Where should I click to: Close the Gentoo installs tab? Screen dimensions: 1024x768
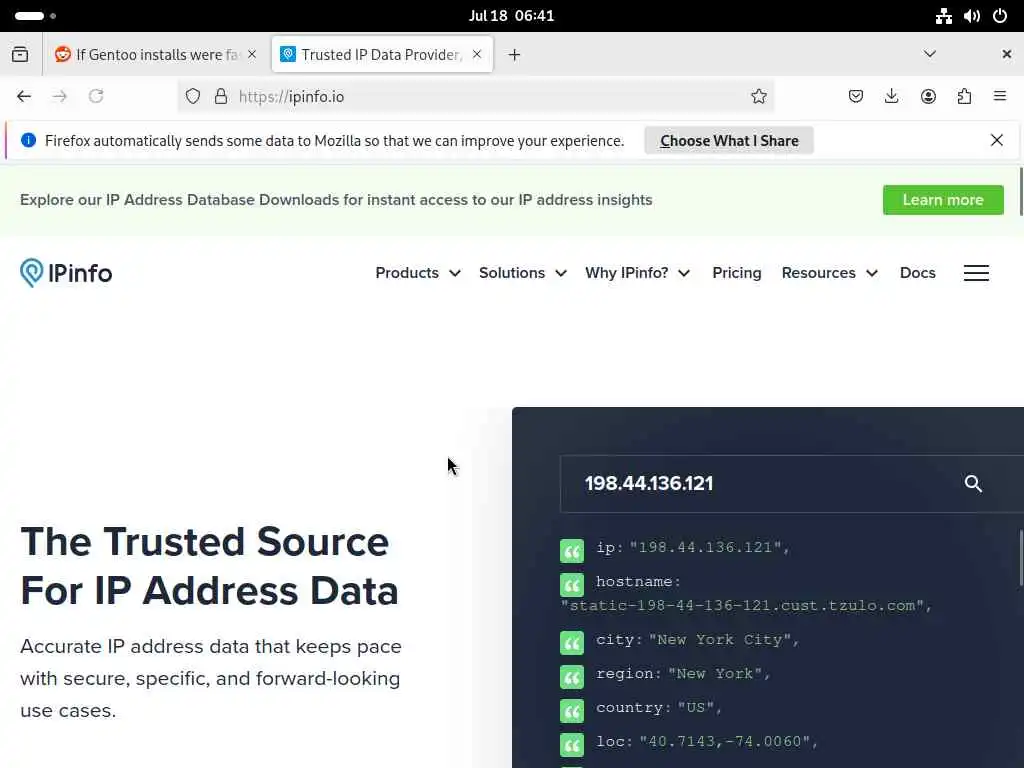coord(252,54)
